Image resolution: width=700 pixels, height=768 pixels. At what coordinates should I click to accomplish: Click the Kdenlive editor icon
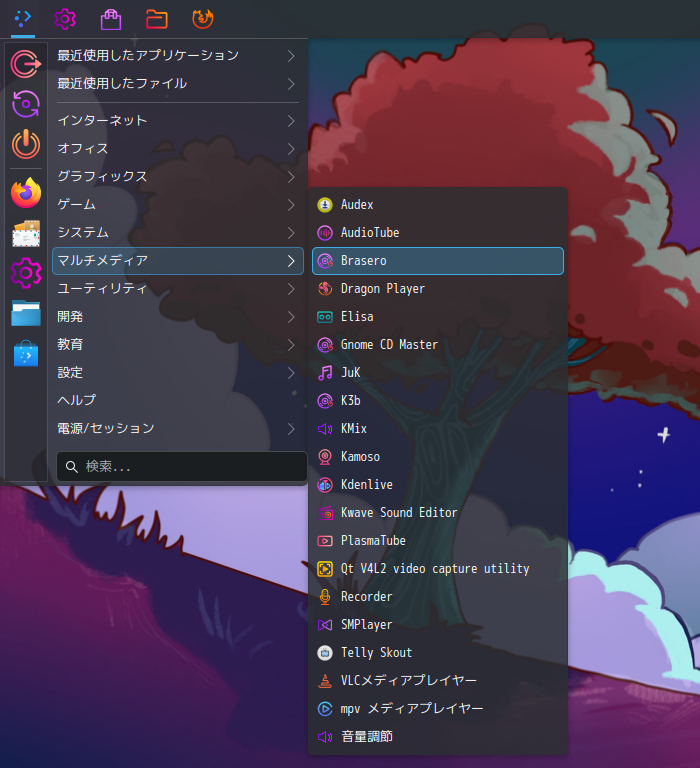click(x=325, y=485)
